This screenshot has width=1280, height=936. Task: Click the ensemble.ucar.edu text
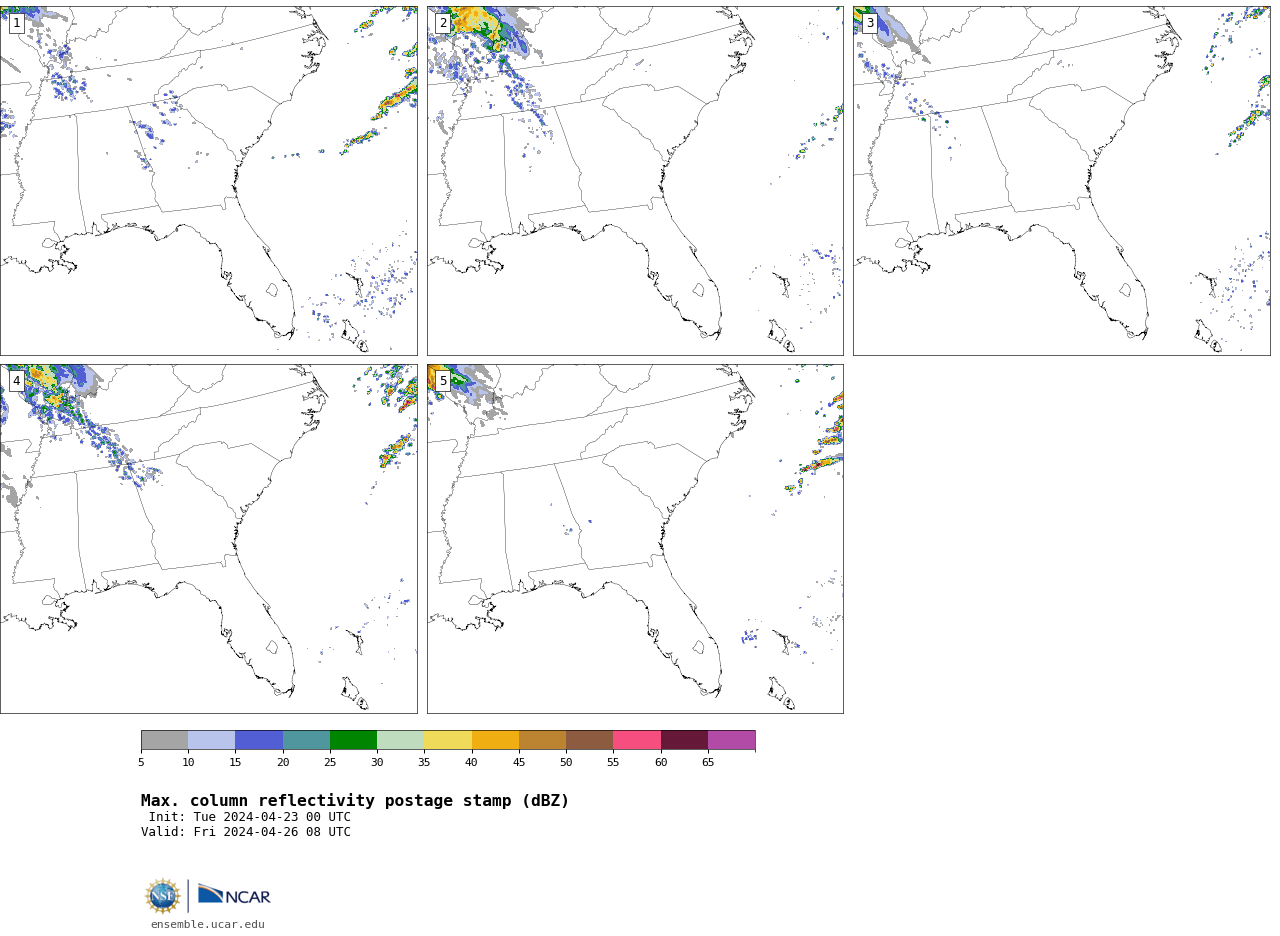point(208,925)
